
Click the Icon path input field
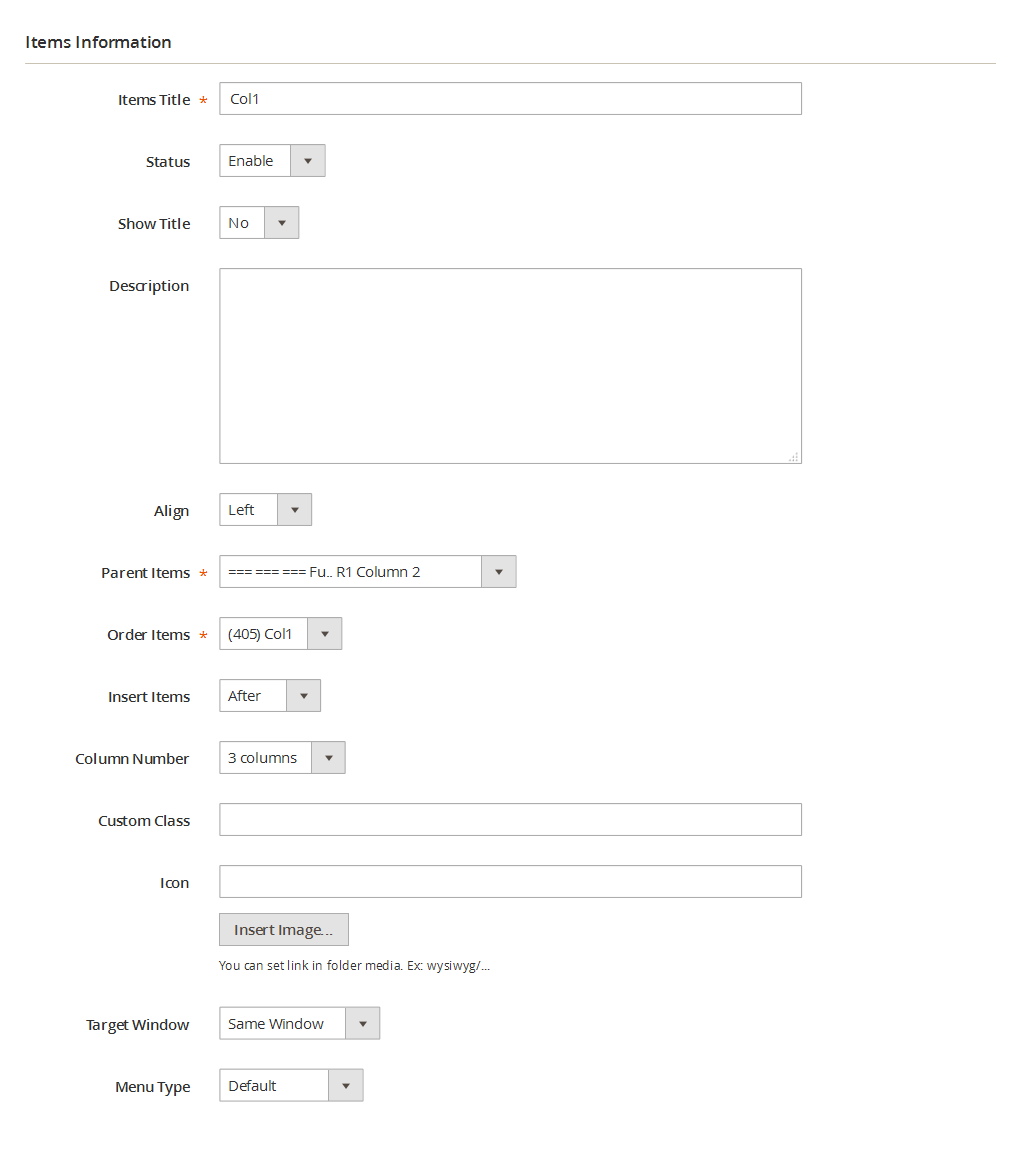click(x=510, y=881)
